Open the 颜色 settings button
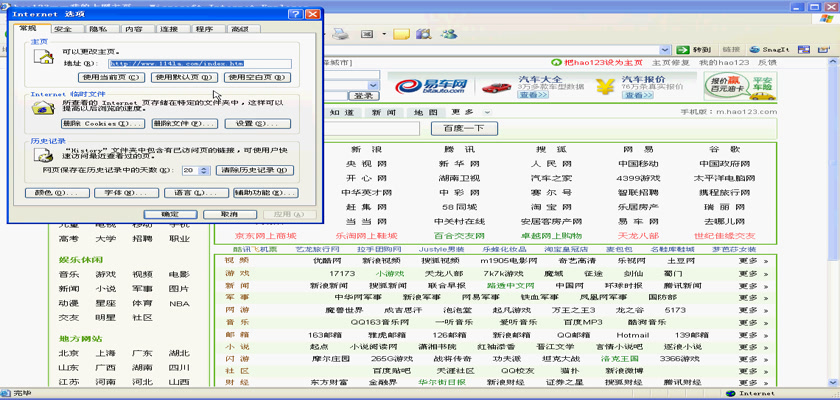Image resolution: width=840 pixels, height=400 pixels. [x=57, y=193]
